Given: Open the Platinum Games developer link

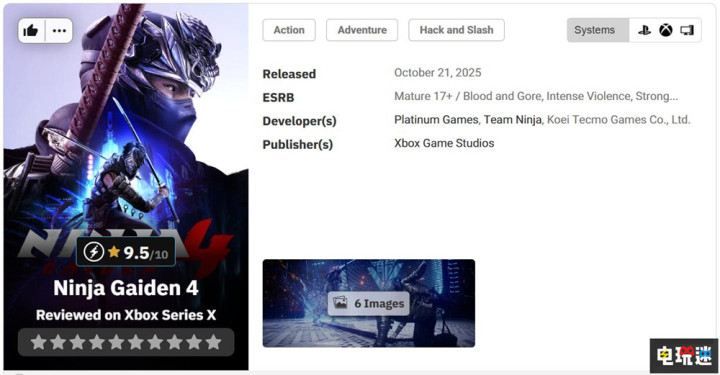Looking at the screenshot, I should point(436,120).
